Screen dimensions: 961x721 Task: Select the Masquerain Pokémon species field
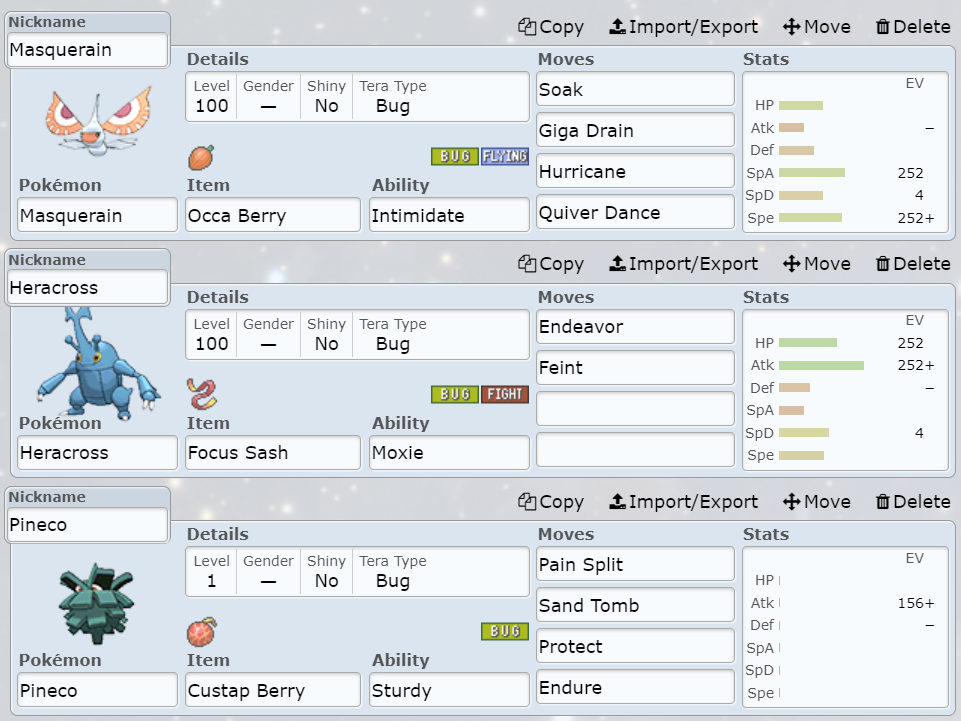97,215
